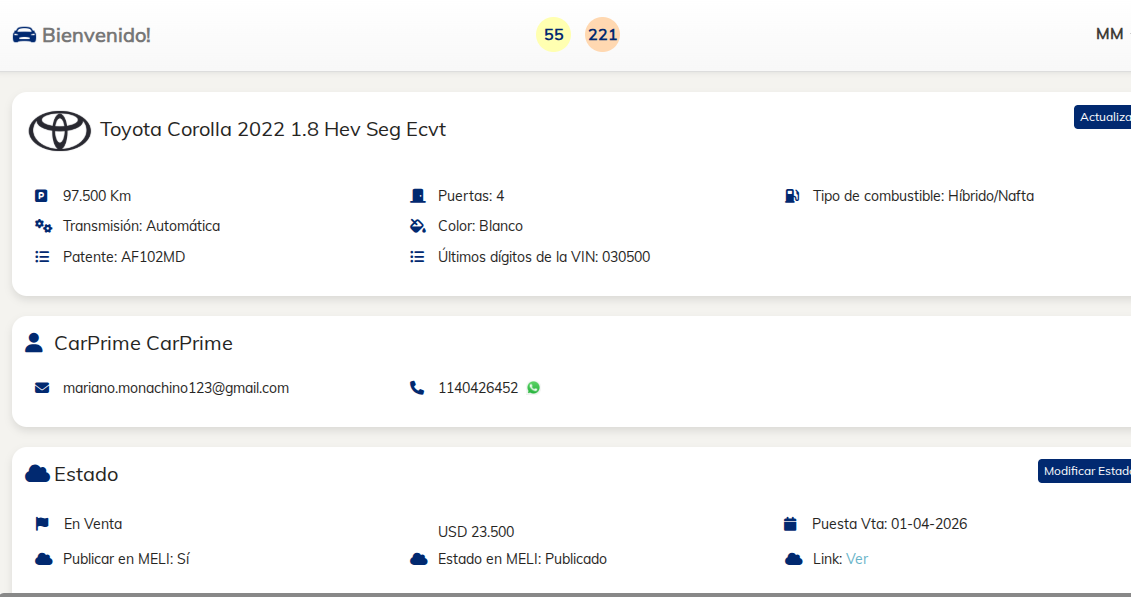Click the Toyota logo

[x=59, y=130]
